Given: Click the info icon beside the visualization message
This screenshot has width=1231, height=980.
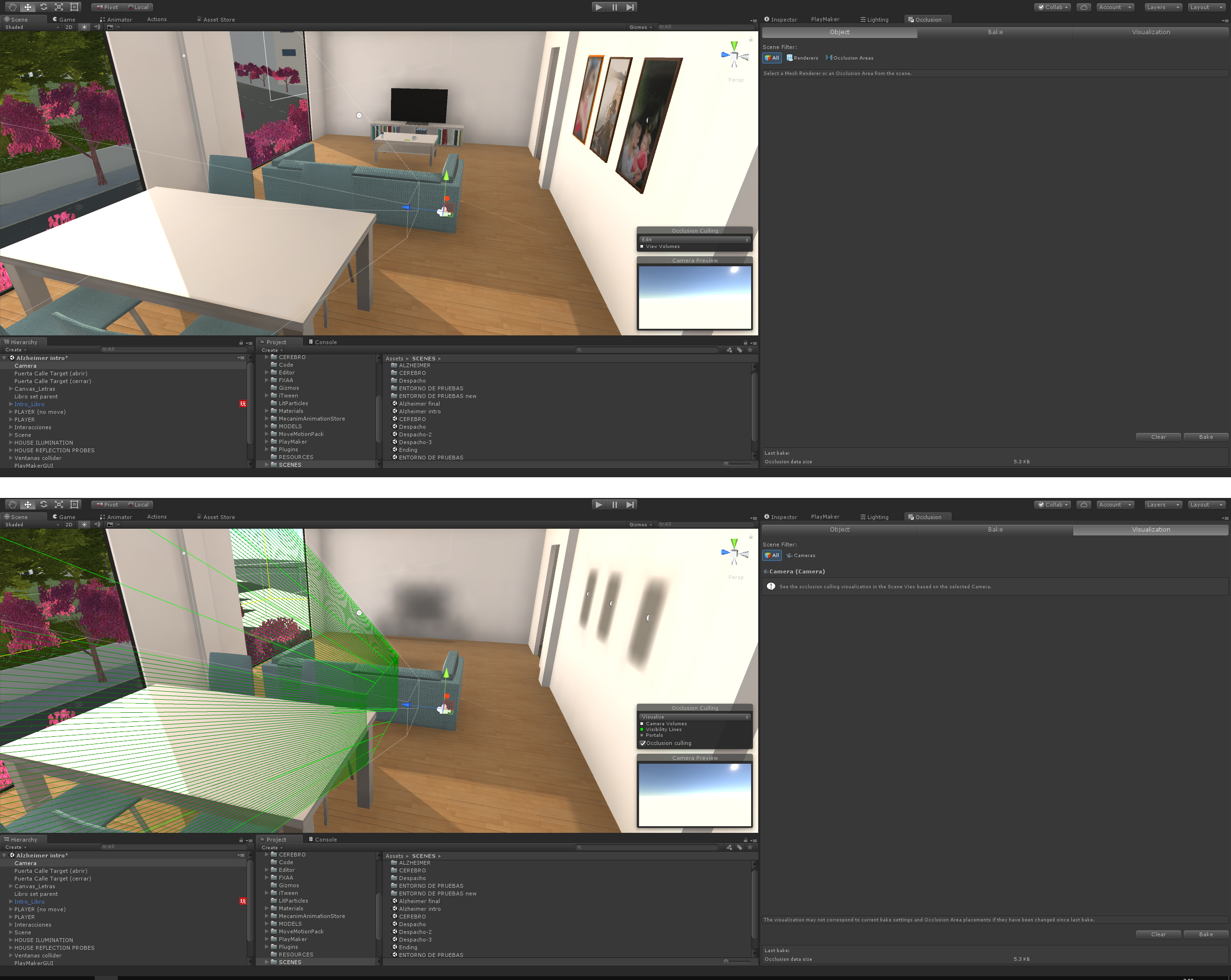Looking at the screenshot, I should click(x=771, y=586).
